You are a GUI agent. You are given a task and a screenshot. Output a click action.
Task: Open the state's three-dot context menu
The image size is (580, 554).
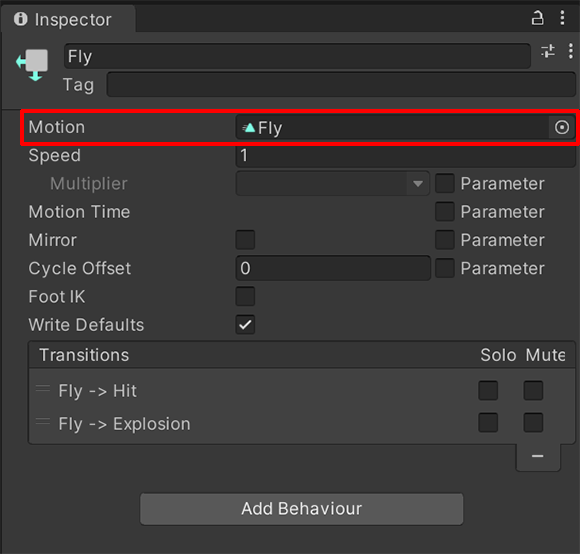pyautogui.click(x=571, y=51)
